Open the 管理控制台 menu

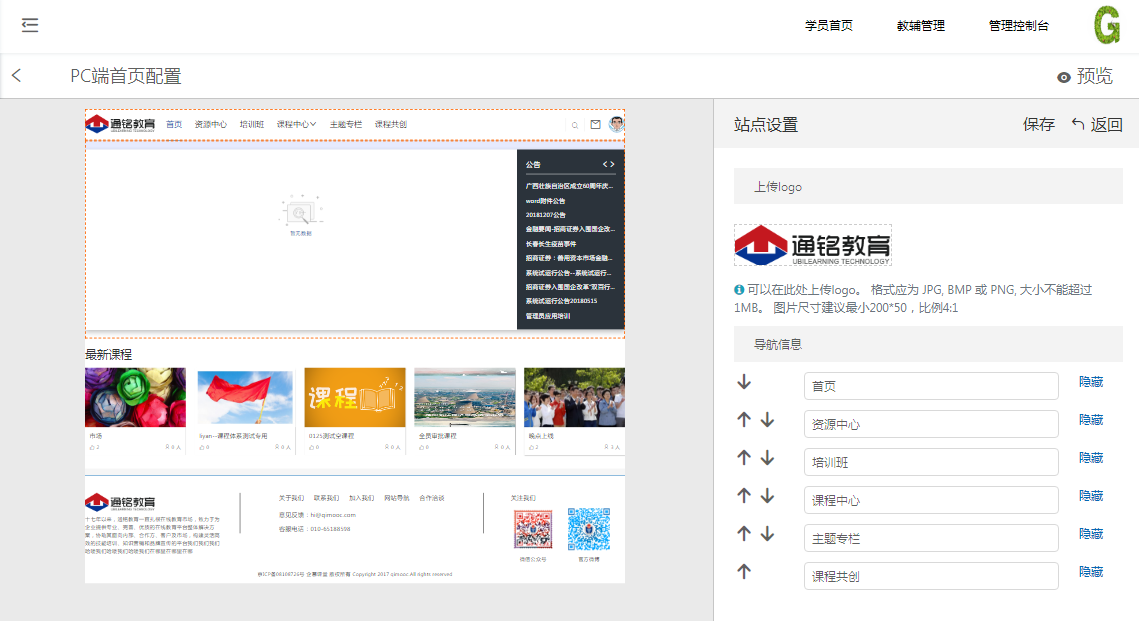(x=1018, y=26)
